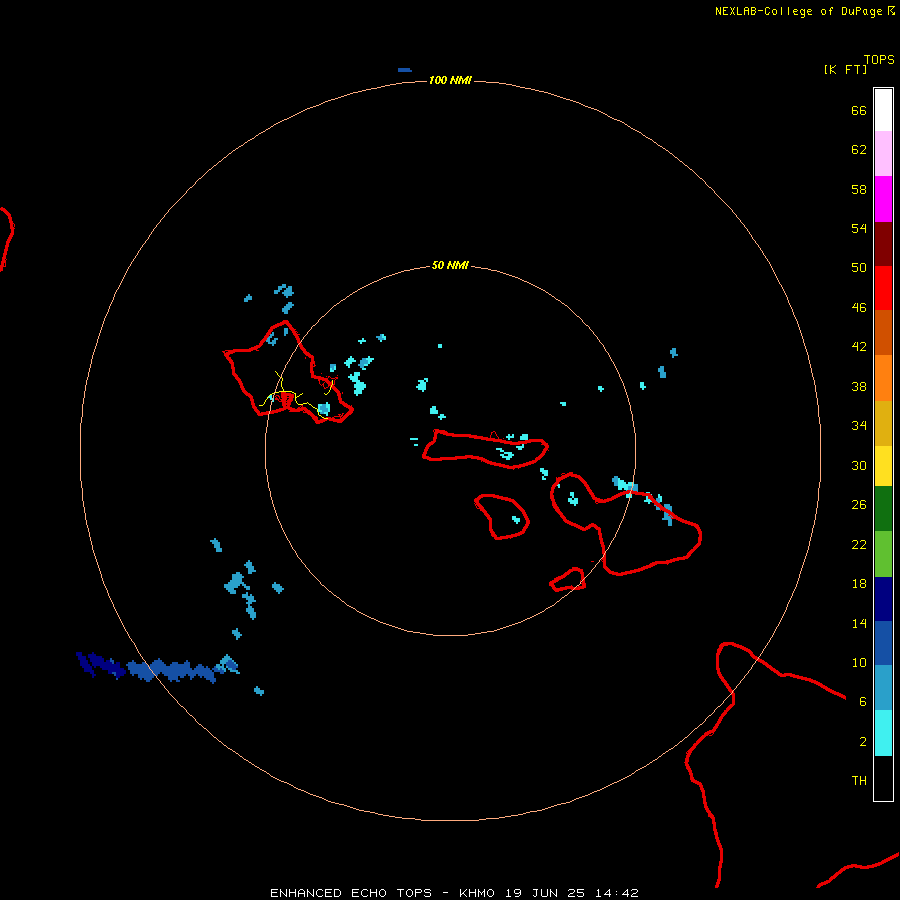
Task: Click the NEXLAB-College of DuPage credit text
Action: (804, 11)
